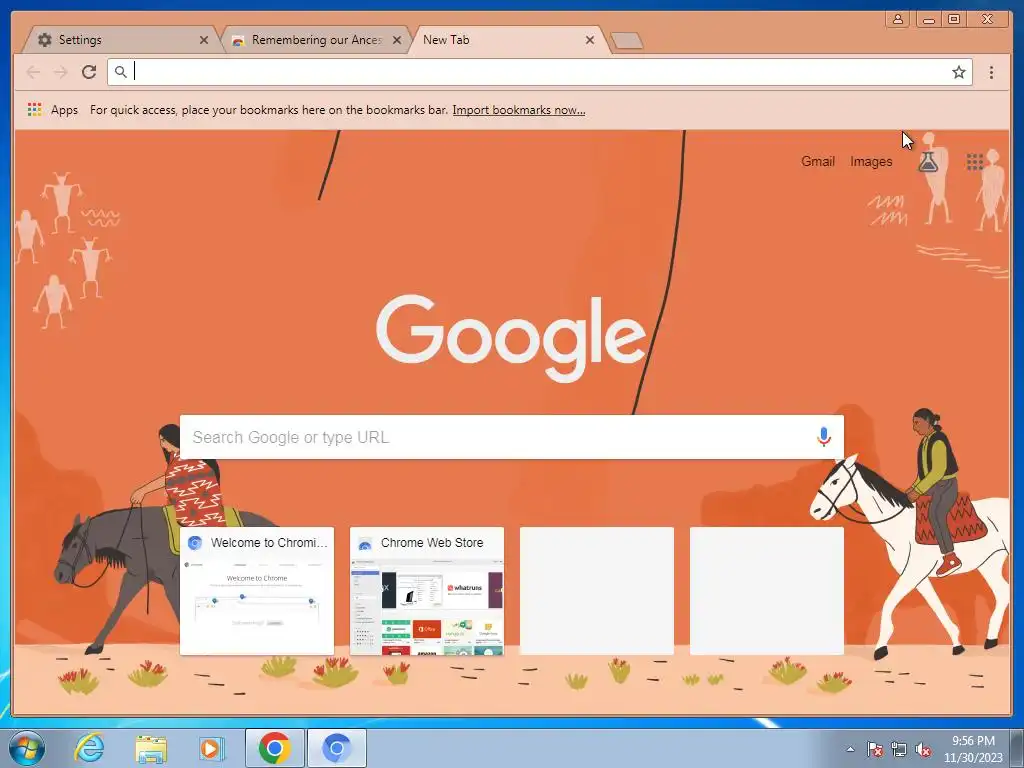Show hidden tray icons arrow
1024x768 pixels.
(850, 749)
